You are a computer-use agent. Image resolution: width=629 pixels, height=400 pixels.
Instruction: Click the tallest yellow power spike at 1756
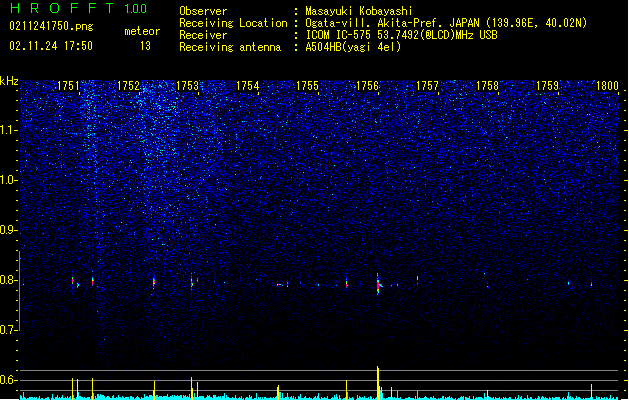click(x=378, y=382)
